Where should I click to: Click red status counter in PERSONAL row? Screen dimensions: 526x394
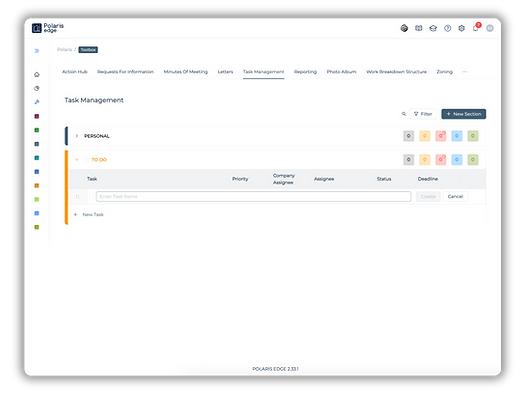coord(441,136)
